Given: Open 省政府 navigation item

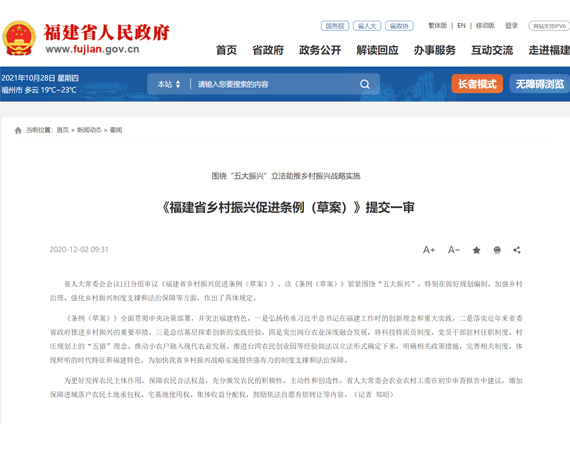Looking at the screenshot, I should coord(268,50).
